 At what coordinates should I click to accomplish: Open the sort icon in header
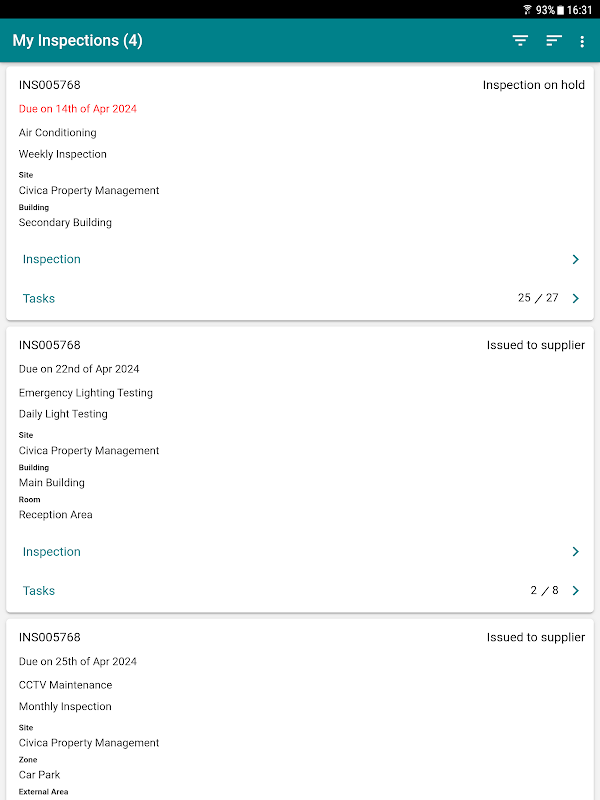[554, 41]
